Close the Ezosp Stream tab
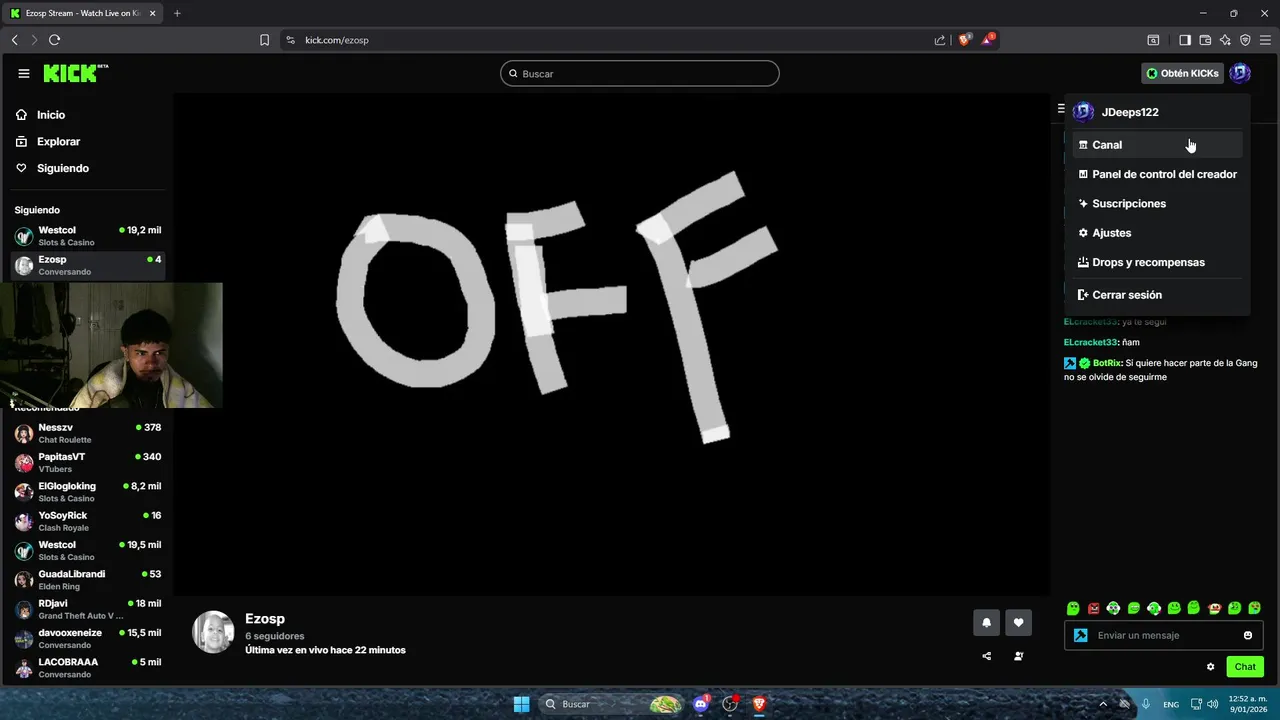 153,13
